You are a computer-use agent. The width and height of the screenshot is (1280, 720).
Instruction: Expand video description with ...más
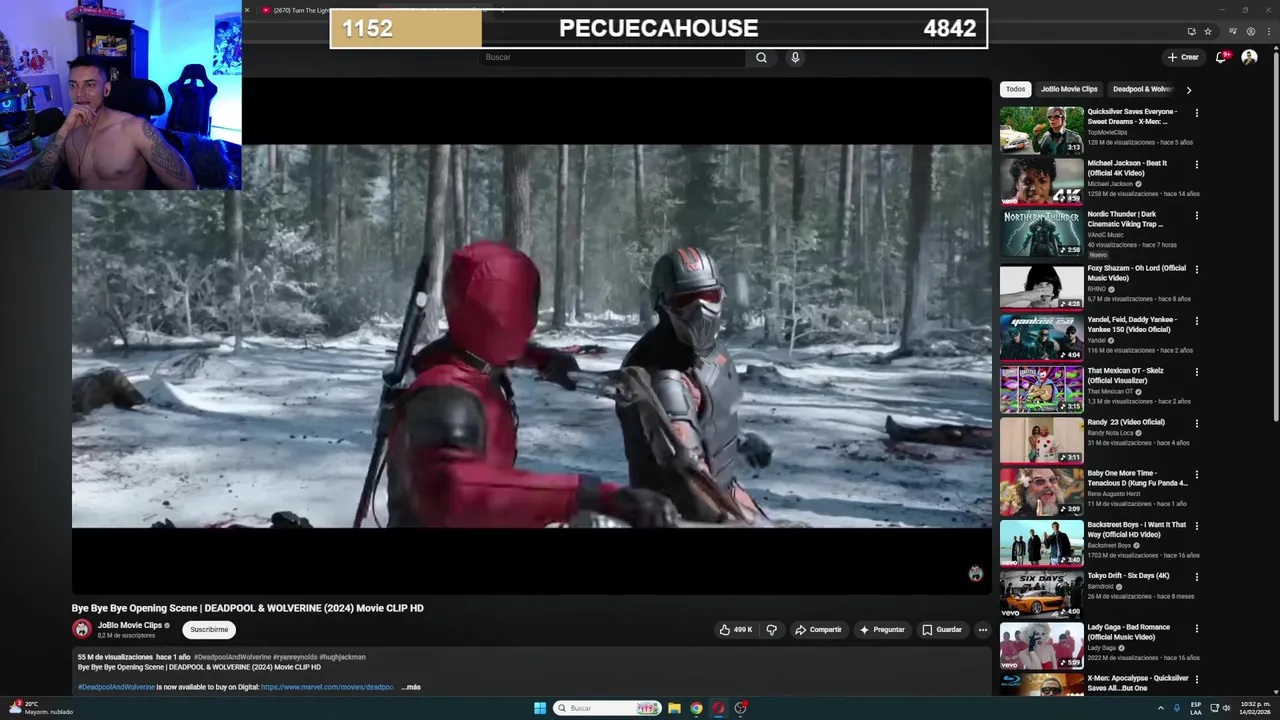[x=411, y=687]
